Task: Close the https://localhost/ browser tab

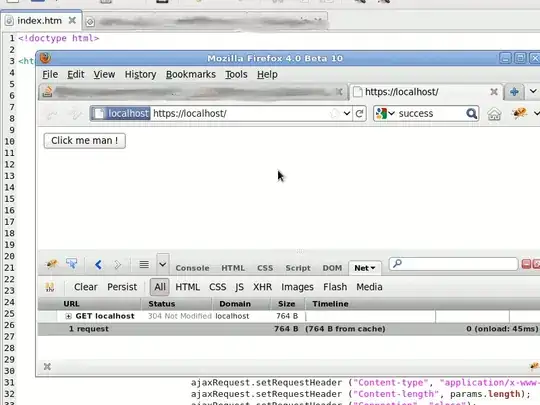Action: pos(494,92)
